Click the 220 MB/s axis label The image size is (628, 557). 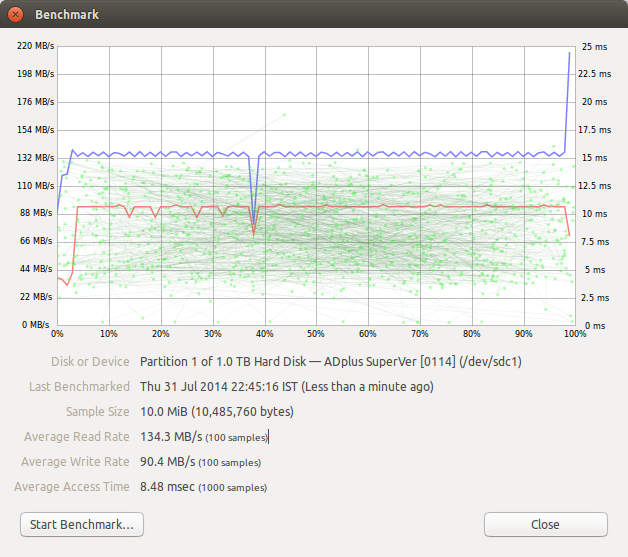tap(36, 46)
